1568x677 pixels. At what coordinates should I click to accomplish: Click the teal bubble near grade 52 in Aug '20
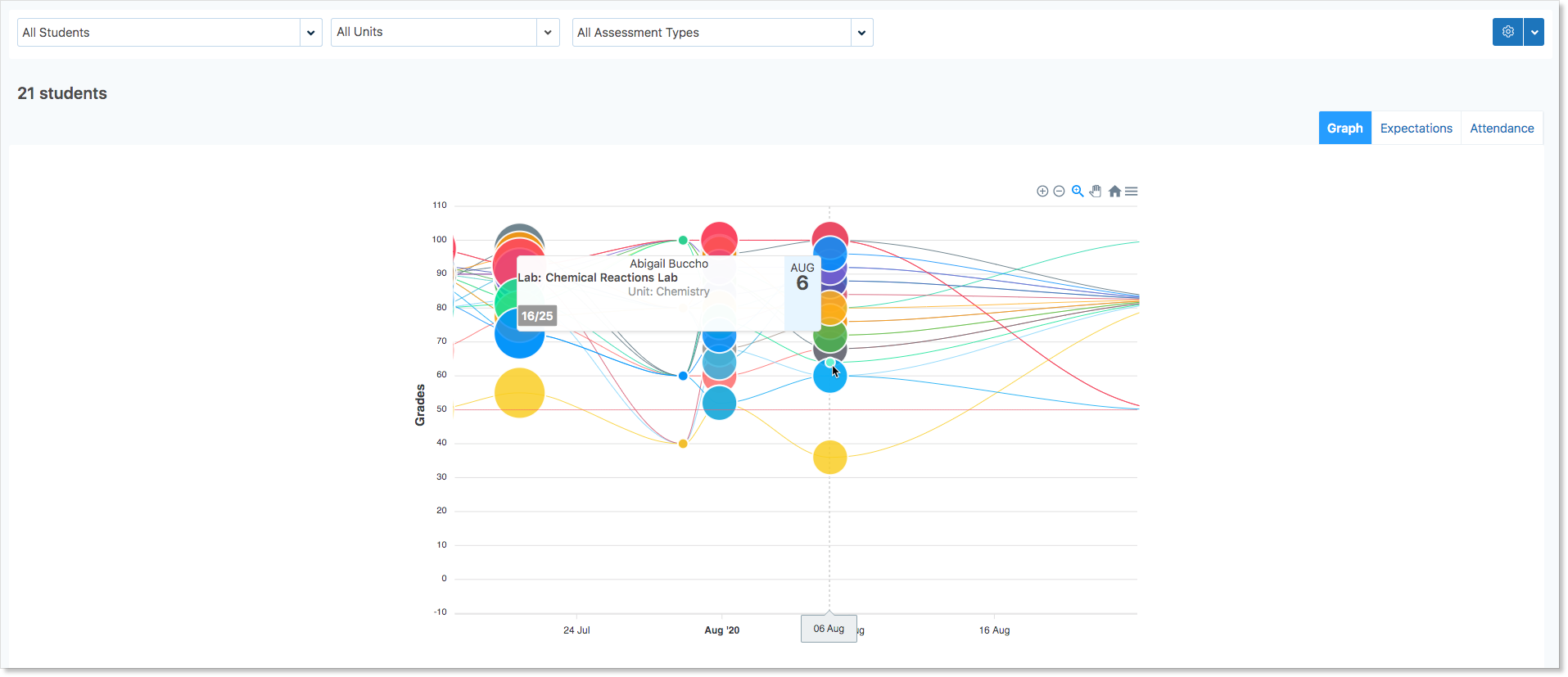[x=720, y=403]
